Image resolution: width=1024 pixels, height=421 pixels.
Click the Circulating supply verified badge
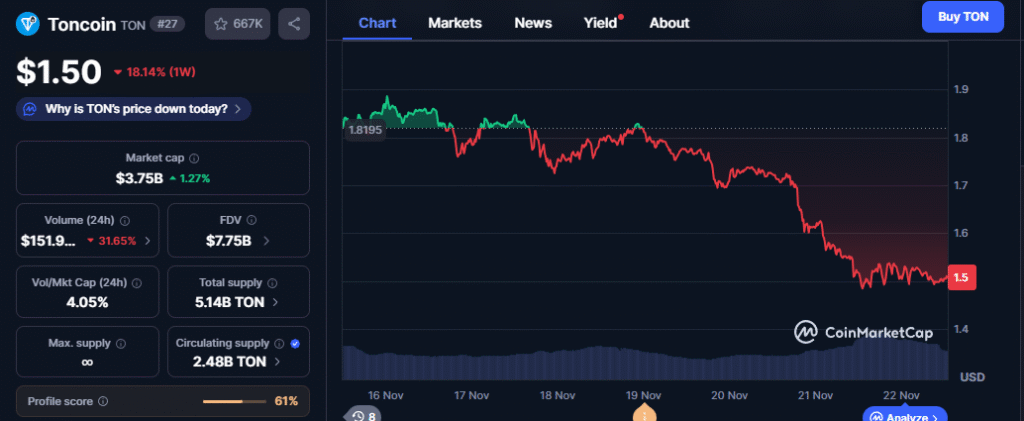tap(294, 343)
